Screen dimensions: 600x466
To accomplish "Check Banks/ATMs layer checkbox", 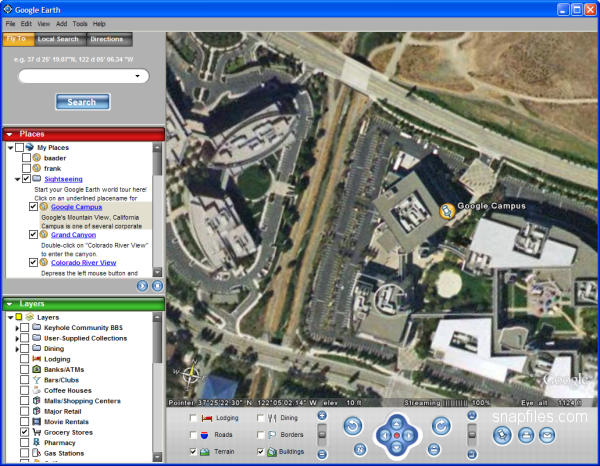I will [24, 369].
